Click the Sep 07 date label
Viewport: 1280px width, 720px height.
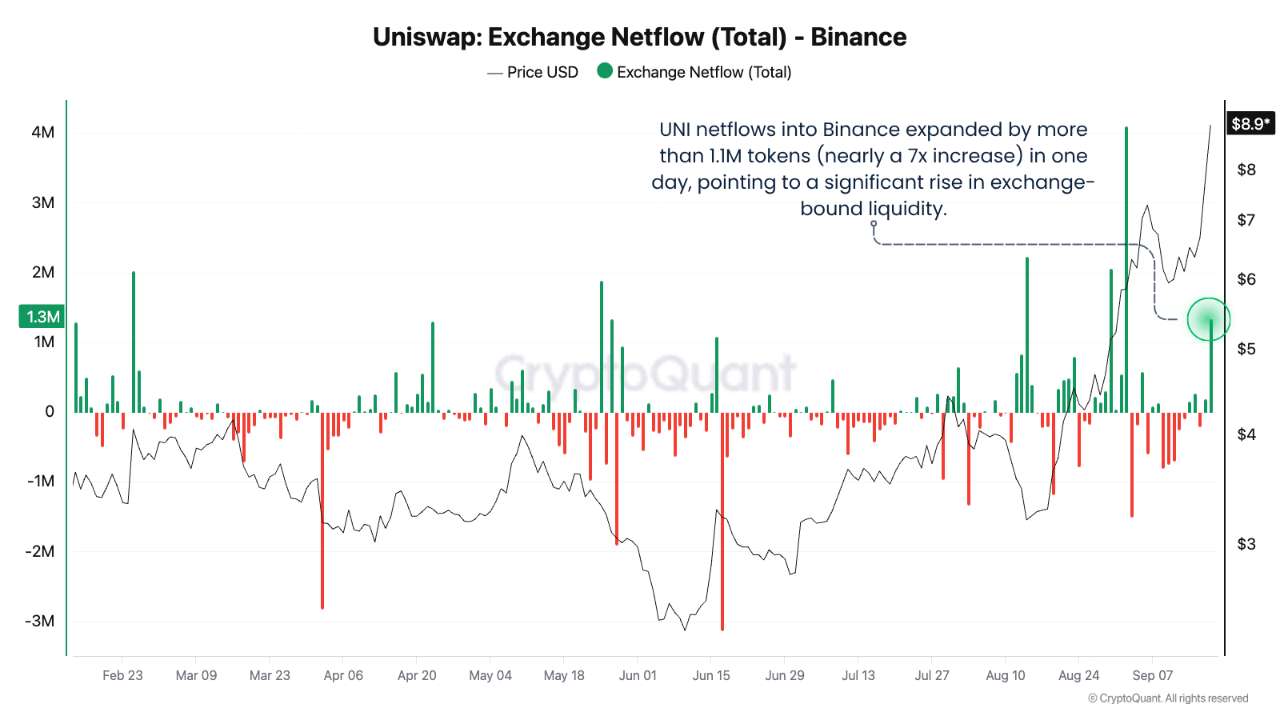point(1152,676)
